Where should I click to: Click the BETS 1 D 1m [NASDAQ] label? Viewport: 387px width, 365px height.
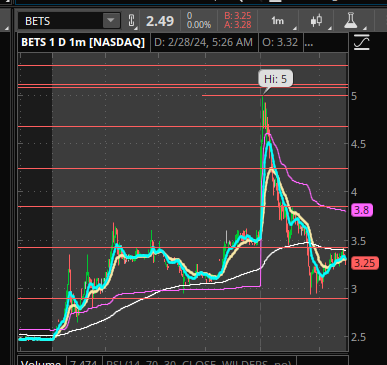[x=83, y=42]
